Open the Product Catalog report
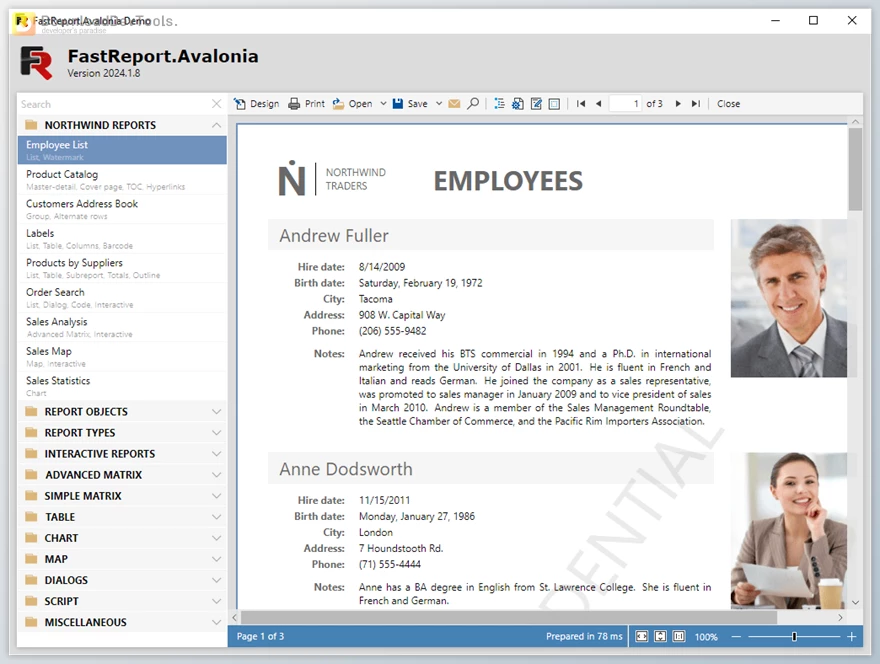This screenshot has width=880, height=664. tap(122, 180)
